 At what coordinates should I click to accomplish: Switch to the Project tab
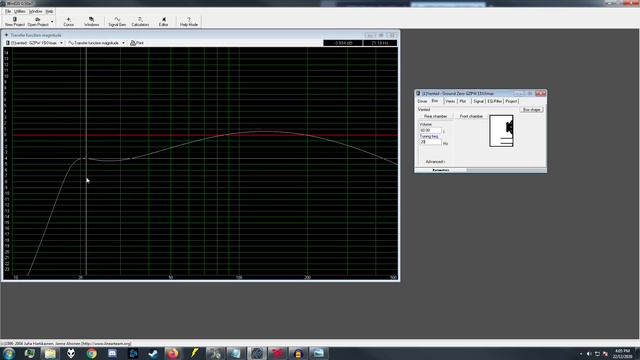click(x=511, y=101)
